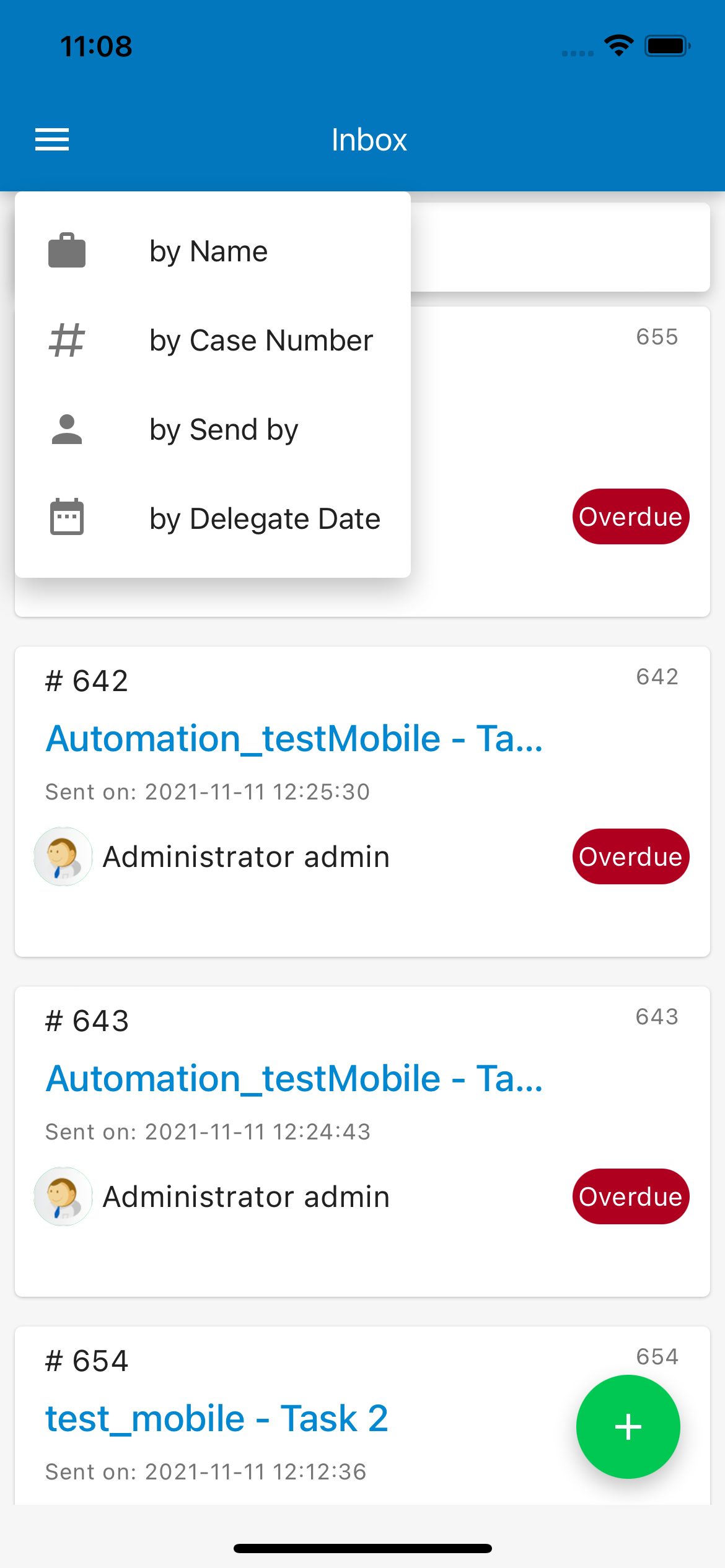Tap the Wi-Fi status icon

click(618, 46)
